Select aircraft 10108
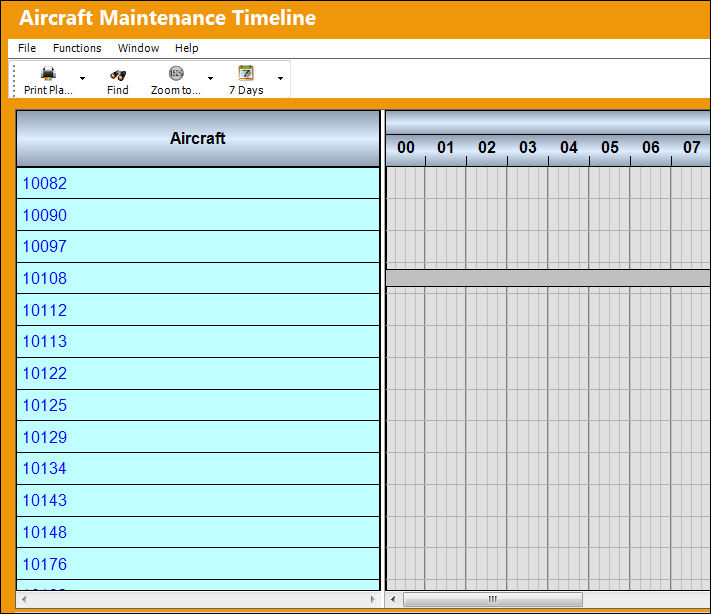The image size is (711, 614). tap(198, 278)
